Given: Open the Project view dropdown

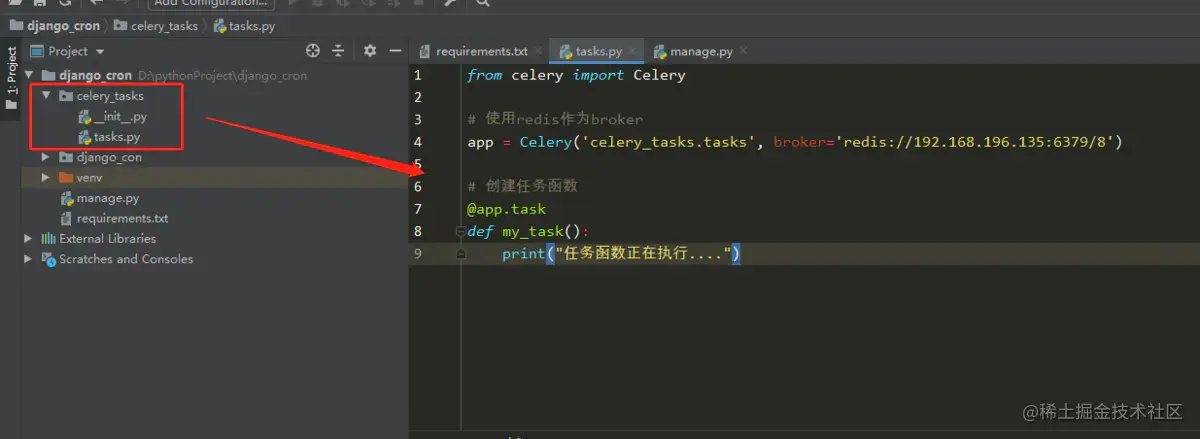Looking at the screenshot, I should 100,52.
